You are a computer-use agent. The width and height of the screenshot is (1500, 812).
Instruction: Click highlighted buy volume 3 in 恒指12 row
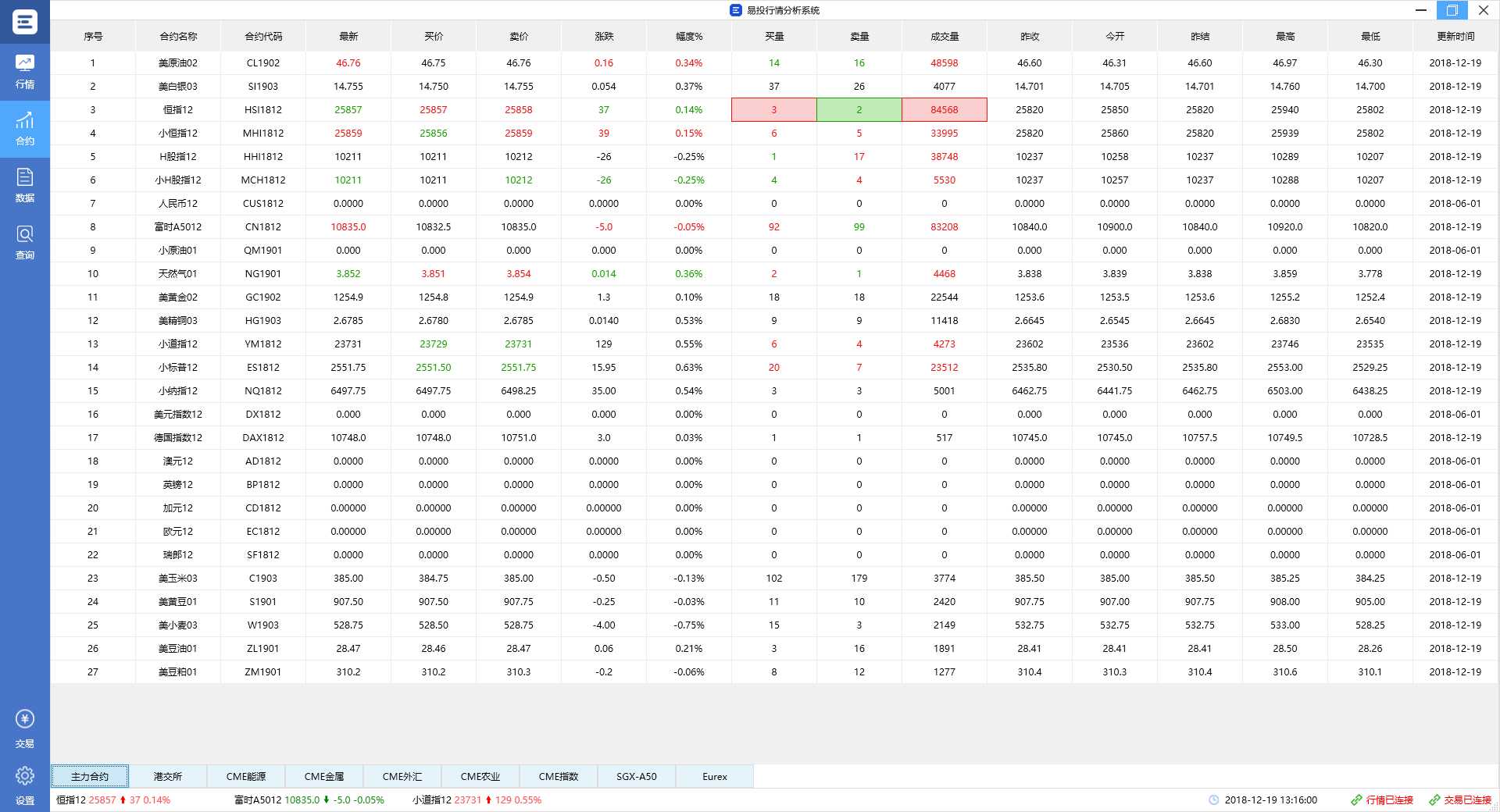(774, 109)
